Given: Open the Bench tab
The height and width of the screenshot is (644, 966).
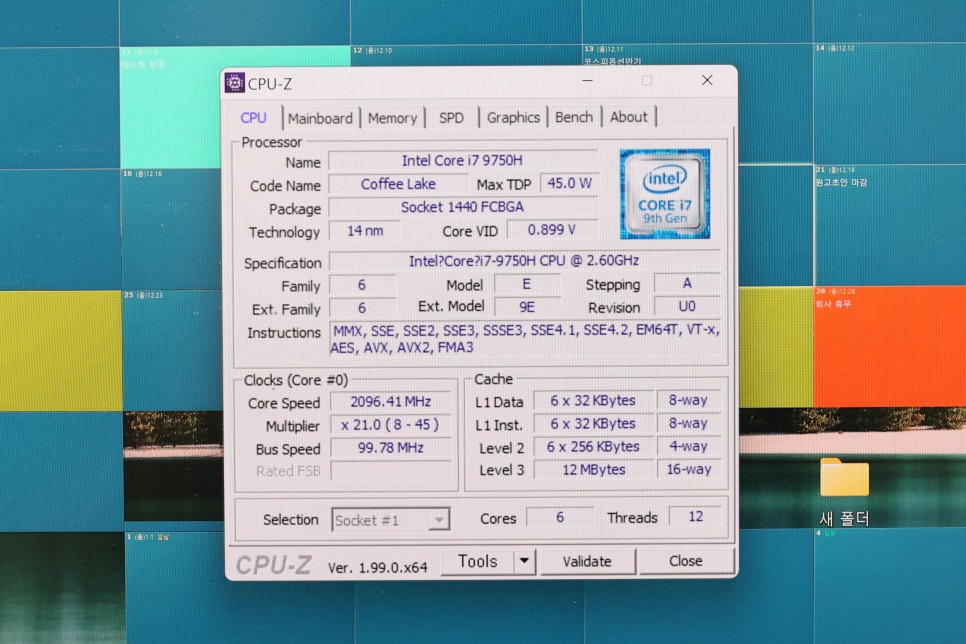Looking at the screenshot, I should coord(574,117).
